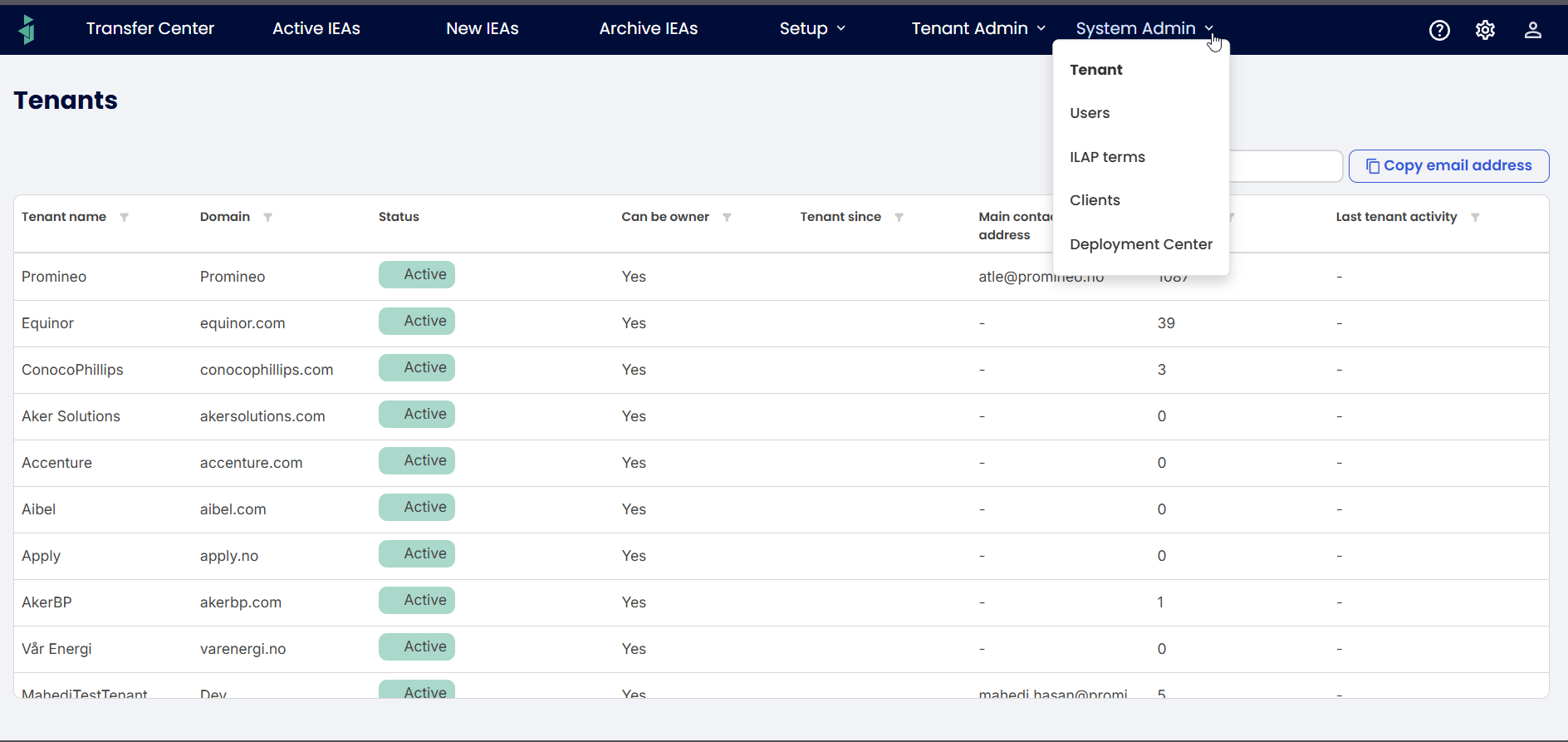Viewport: 1568px width, 742px height.
Task: Collapse the System Admin dropdown menu
Action: tap(1144, 28)
